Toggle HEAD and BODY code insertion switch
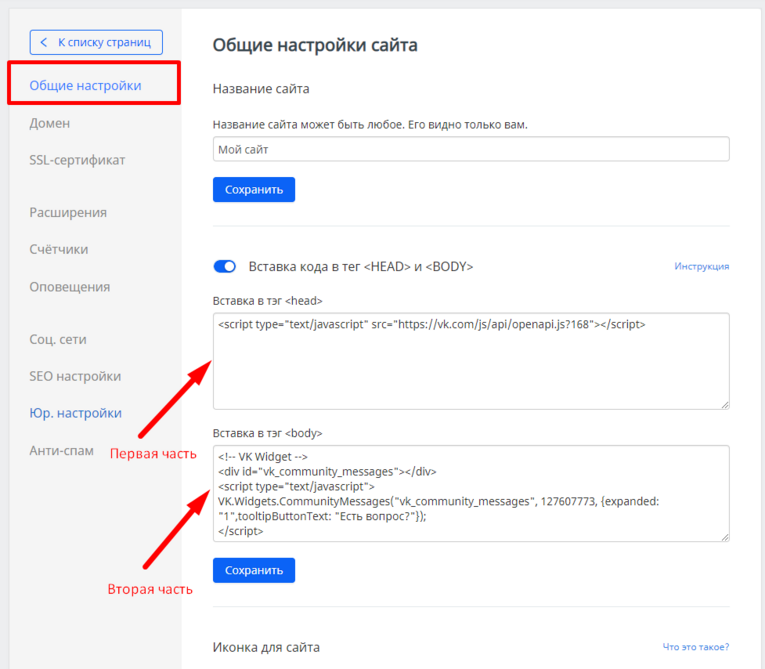The width and height of the screenshot is (765, 669). click(x=224, y=266)
